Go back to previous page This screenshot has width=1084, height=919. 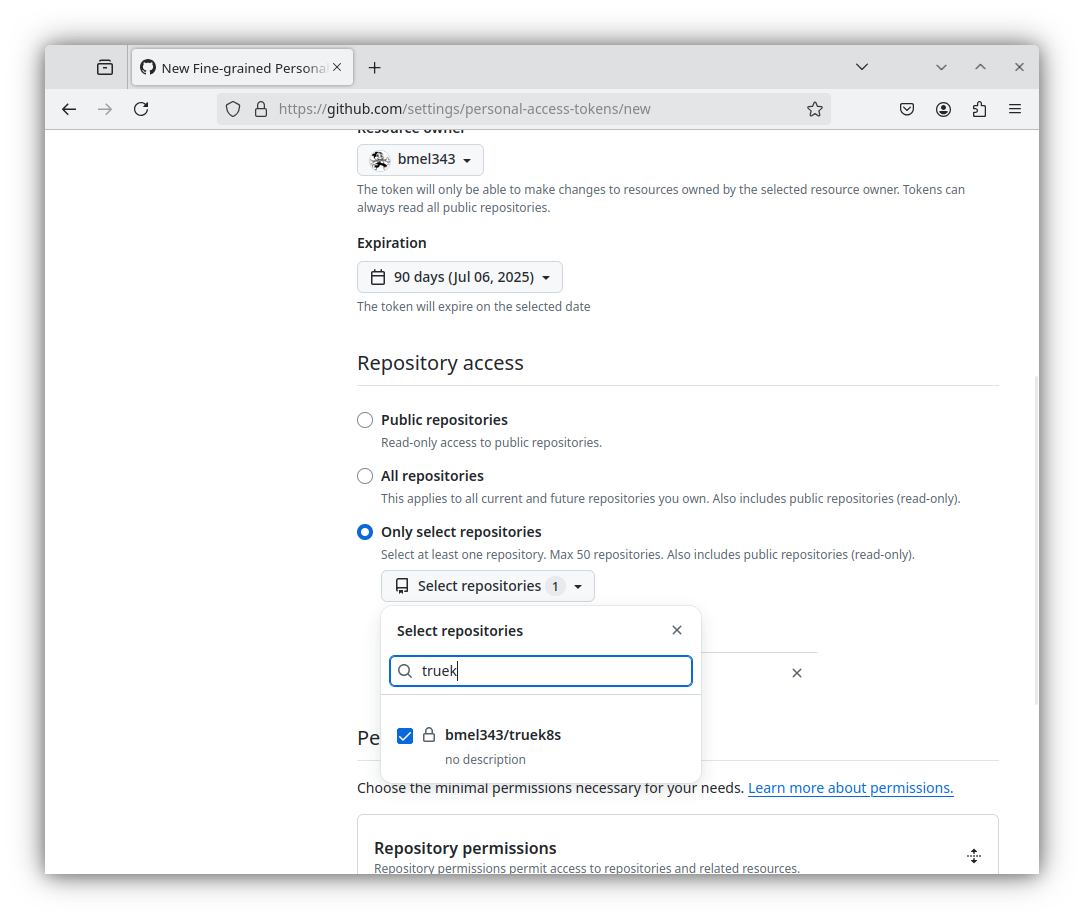(x=69, y=109)
